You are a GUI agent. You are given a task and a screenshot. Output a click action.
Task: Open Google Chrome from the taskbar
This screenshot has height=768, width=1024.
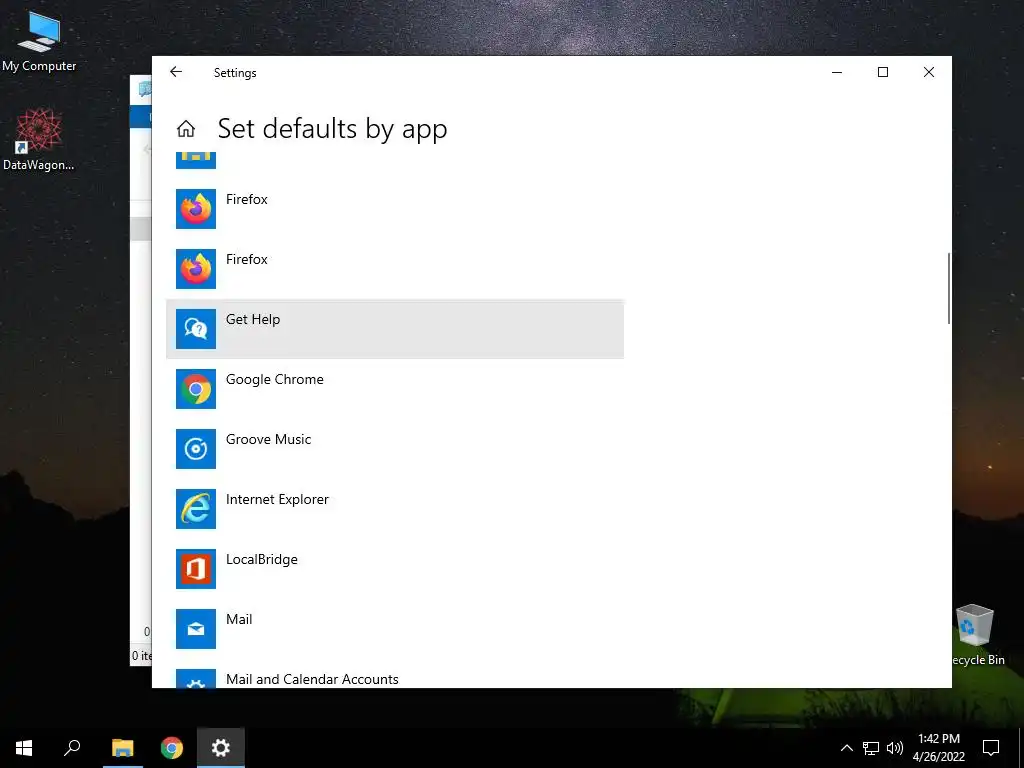coord(172,748)
